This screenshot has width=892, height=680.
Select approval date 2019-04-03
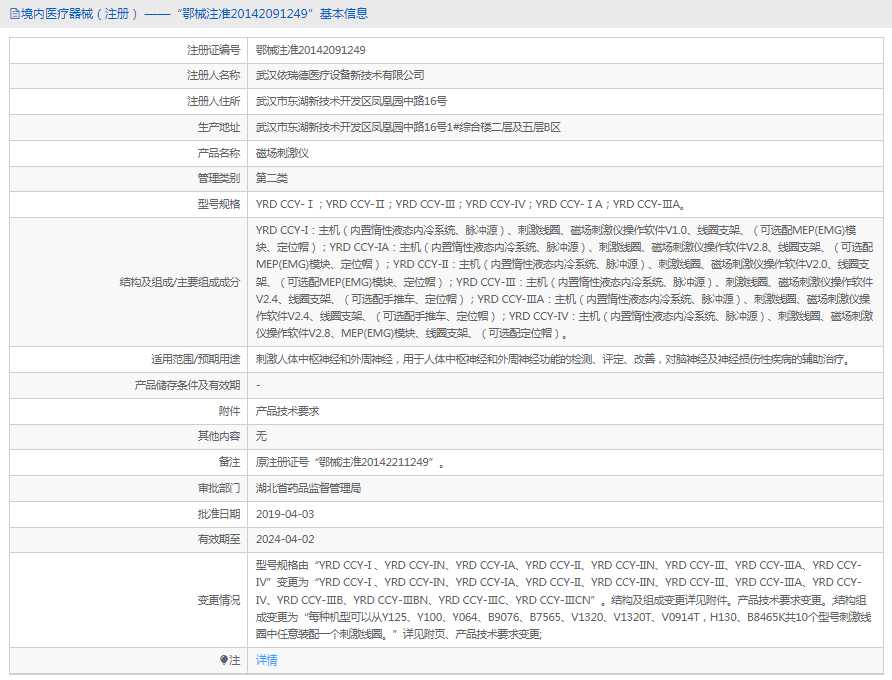[284, 514]
